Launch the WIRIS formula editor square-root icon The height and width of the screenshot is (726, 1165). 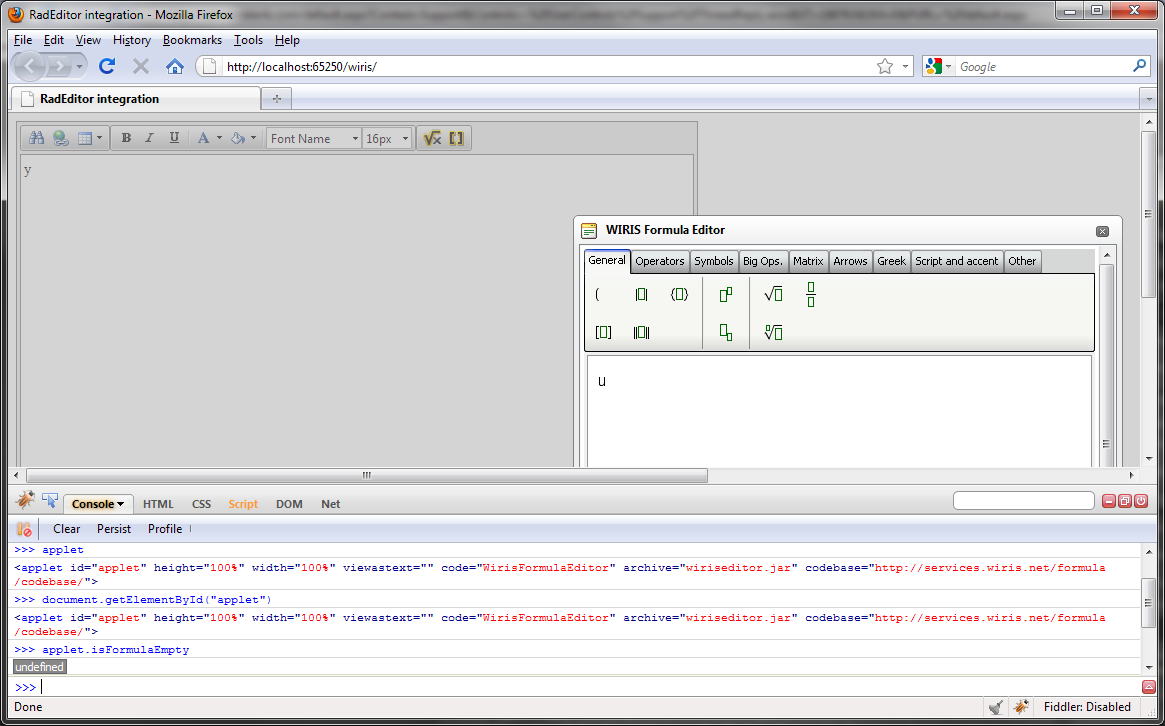[x=432, y=138]
